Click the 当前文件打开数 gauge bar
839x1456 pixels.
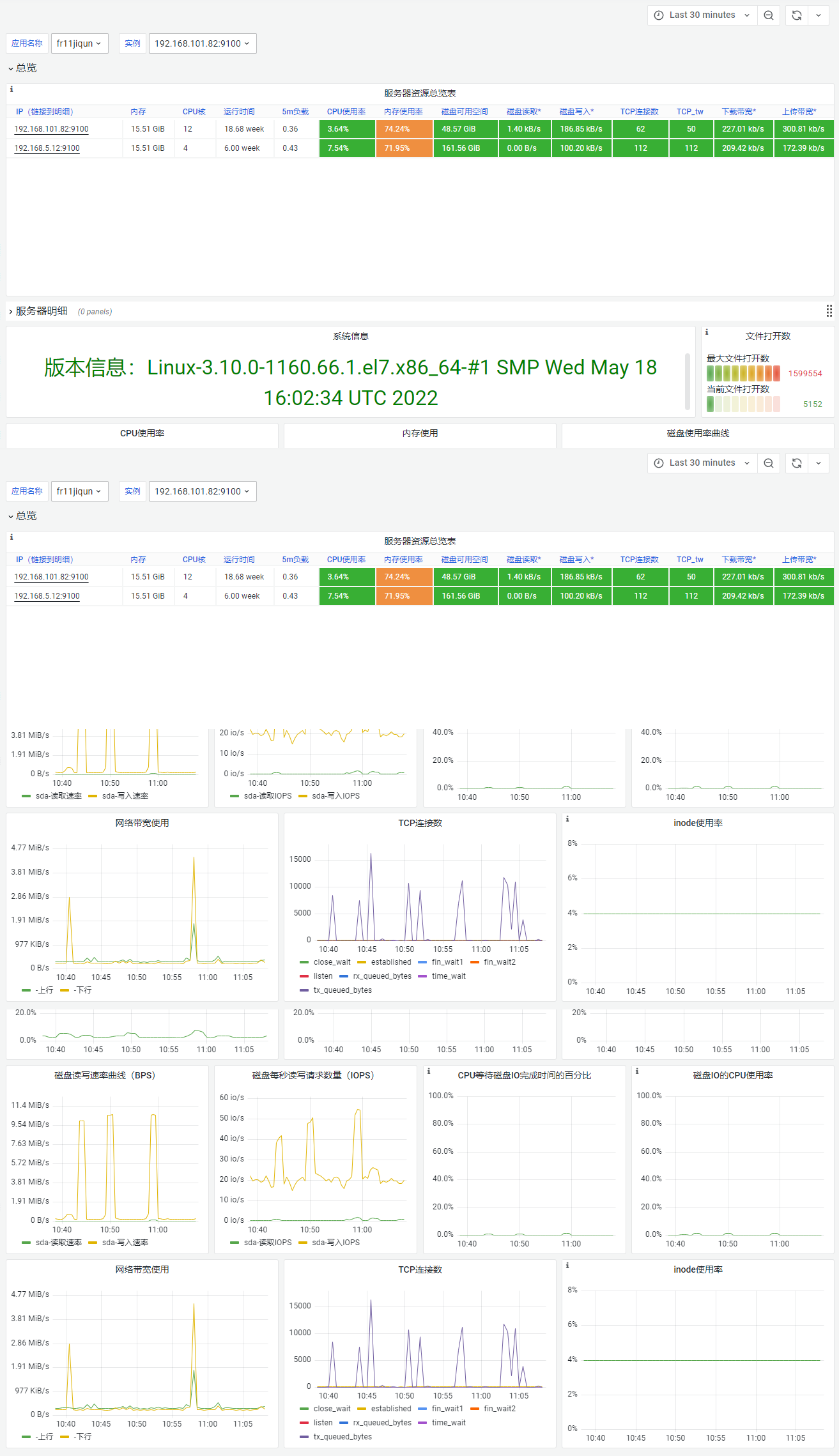743,404
